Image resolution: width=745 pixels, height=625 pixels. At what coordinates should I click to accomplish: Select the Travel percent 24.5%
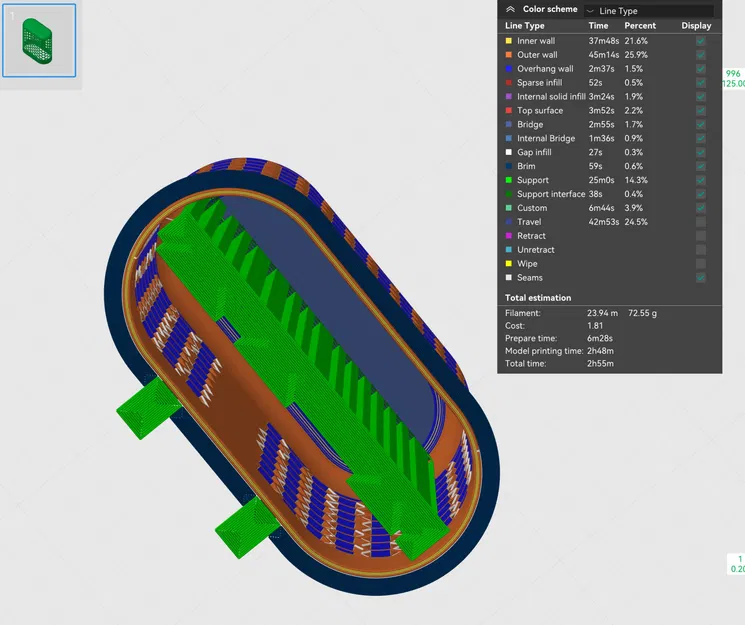[636, 222]
